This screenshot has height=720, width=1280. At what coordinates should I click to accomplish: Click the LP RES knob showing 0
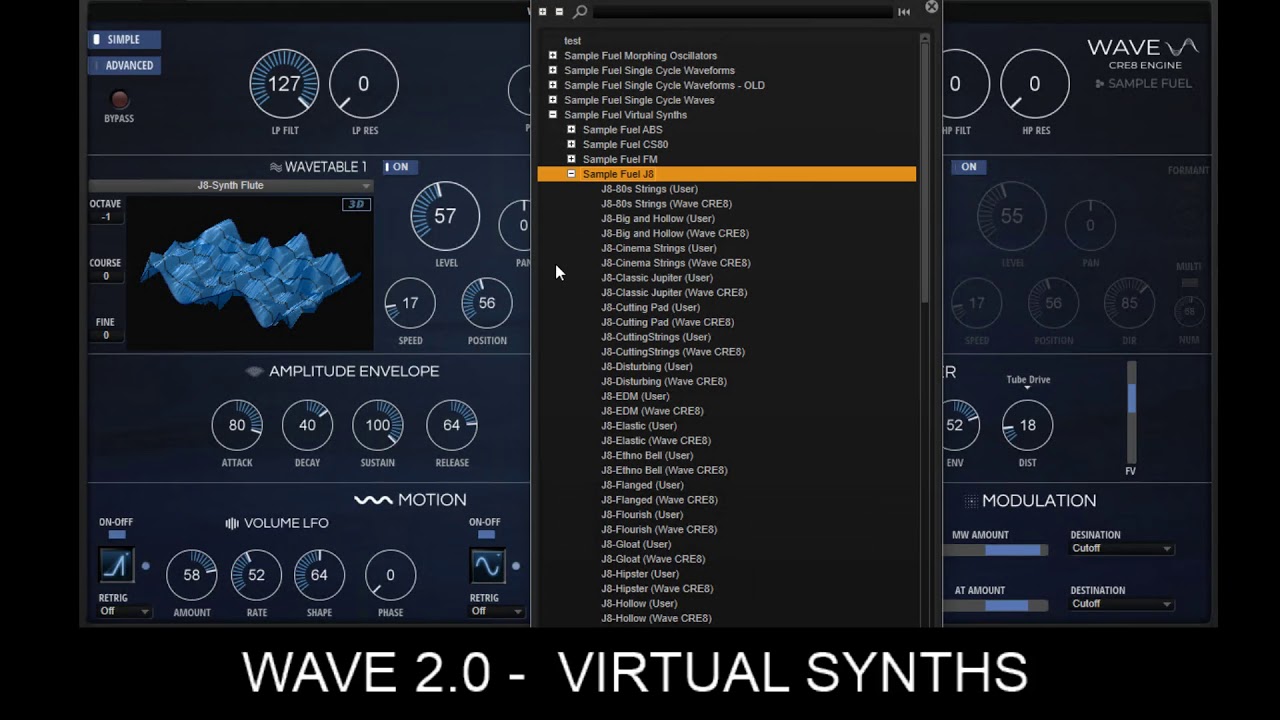pos(363,84)
